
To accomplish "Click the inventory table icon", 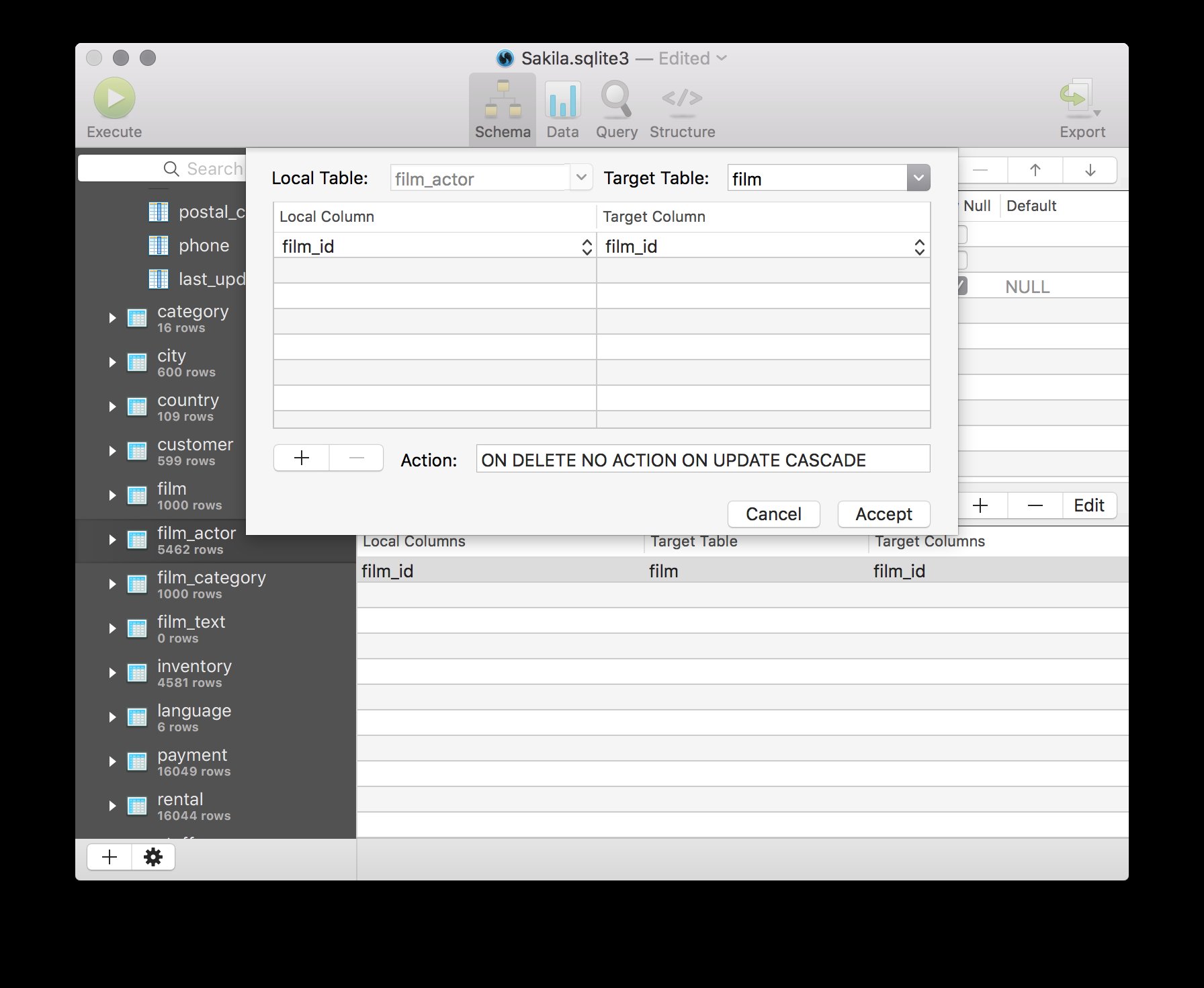I will coord(137,673).
